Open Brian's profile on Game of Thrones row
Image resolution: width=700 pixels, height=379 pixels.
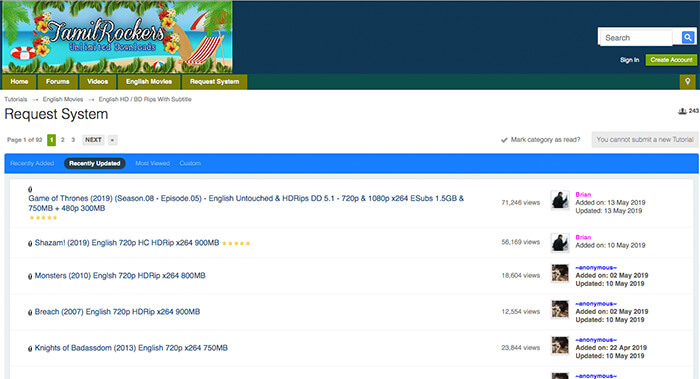(583, 195)
